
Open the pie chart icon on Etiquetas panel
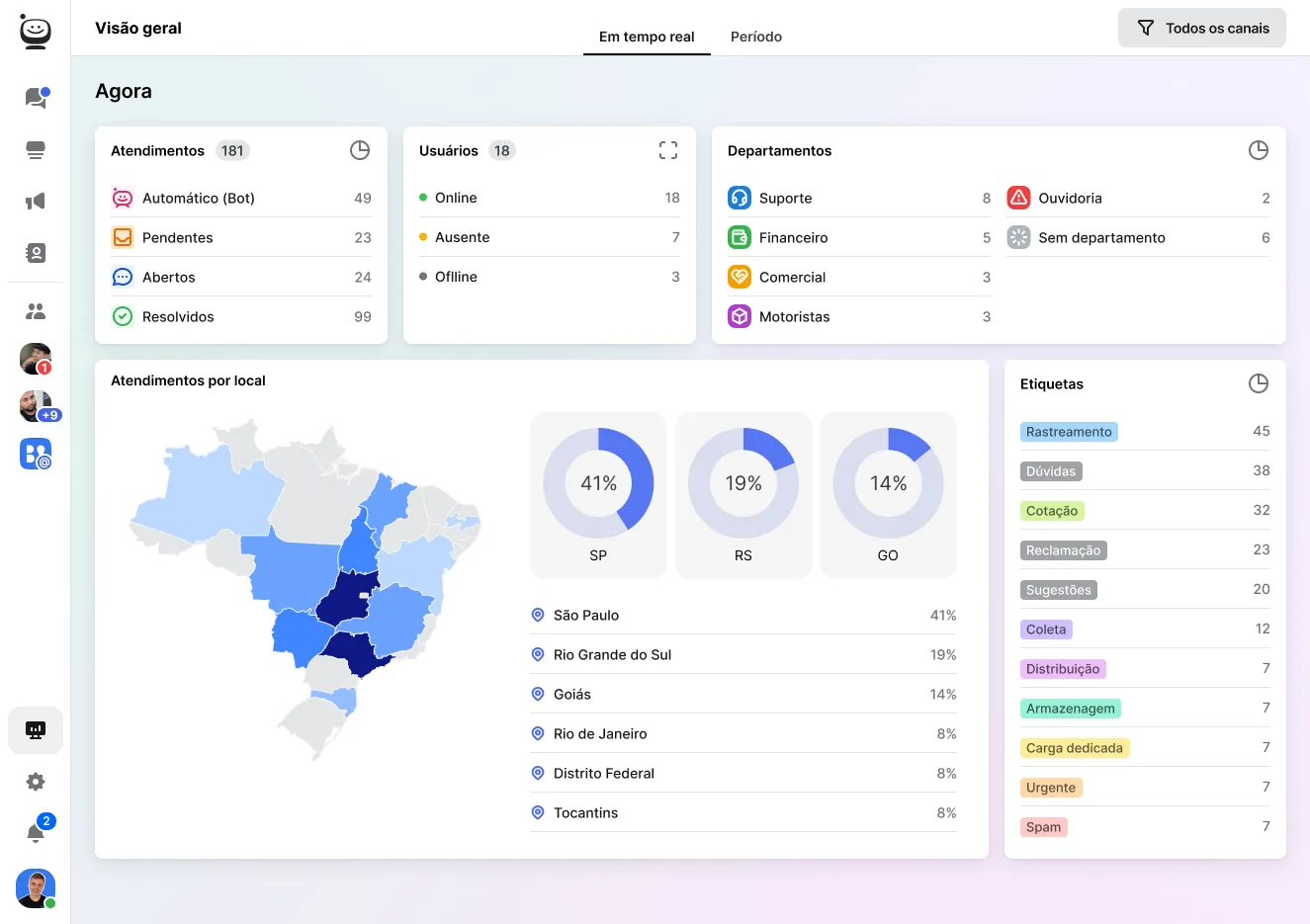click(1258, 383)
